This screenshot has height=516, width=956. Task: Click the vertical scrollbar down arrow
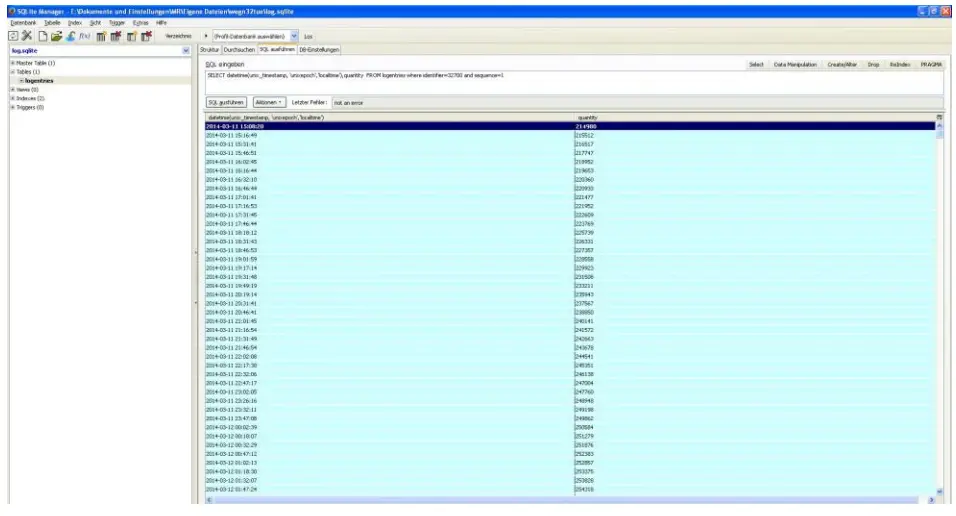tap(939, 490)
